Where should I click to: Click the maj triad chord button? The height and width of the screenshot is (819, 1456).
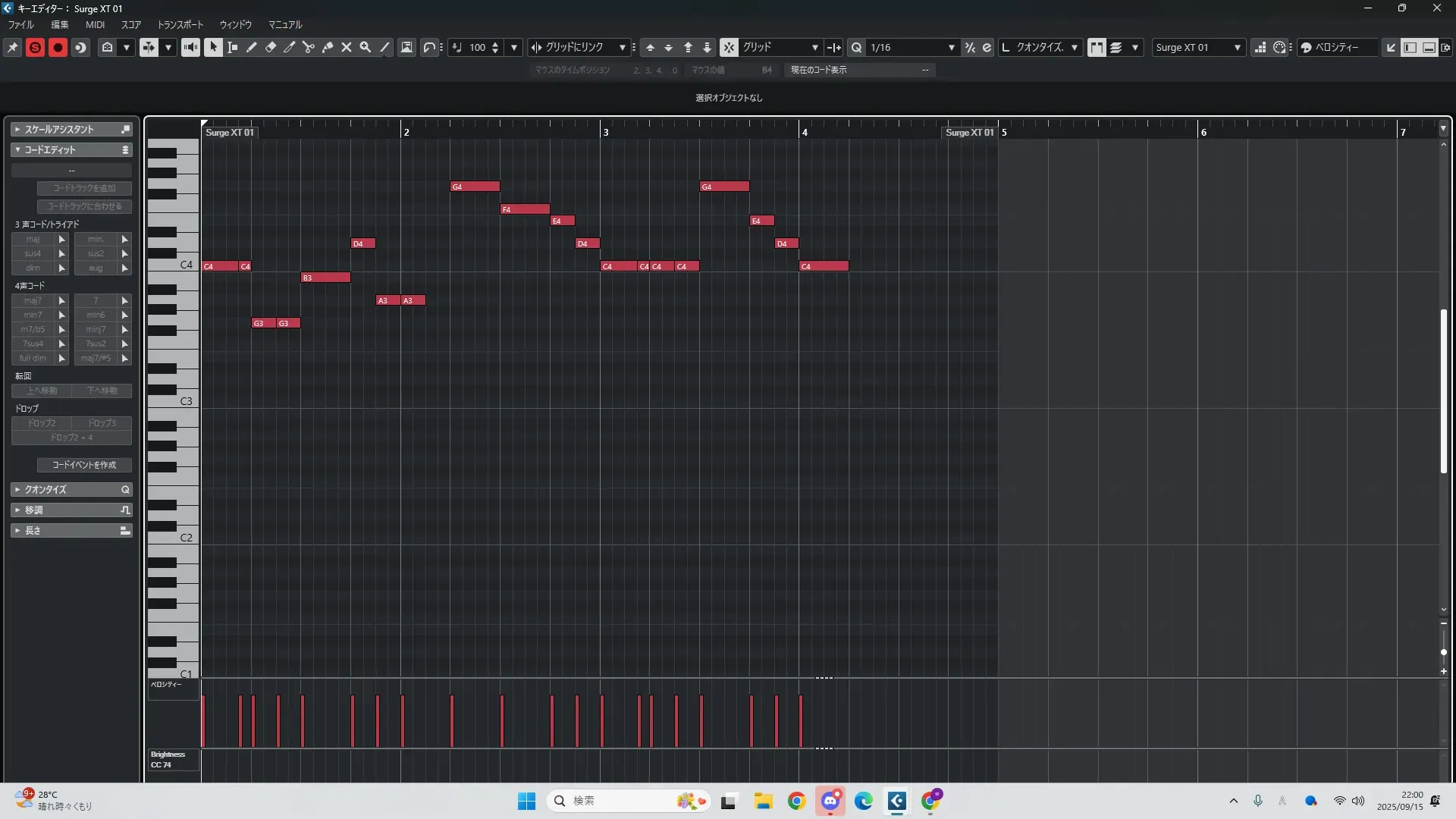(x=33, y=239)
